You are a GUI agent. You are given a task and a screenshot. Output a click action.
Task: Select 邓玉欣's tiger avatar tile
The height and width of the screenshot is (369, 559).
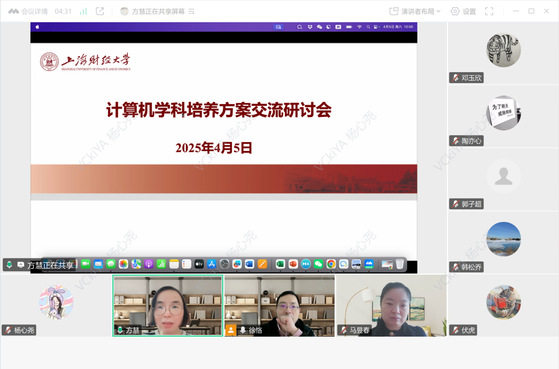[x=503, y=50]
